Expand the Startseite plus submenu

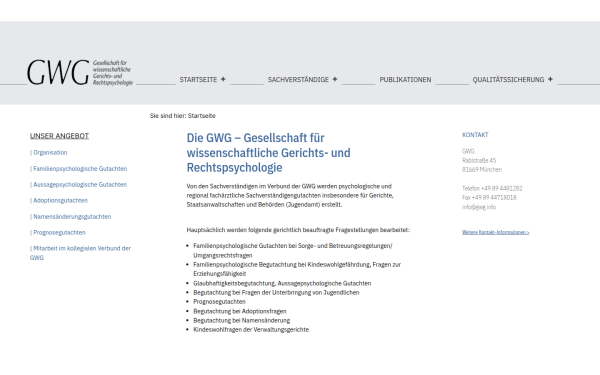(x=223, y=79)
